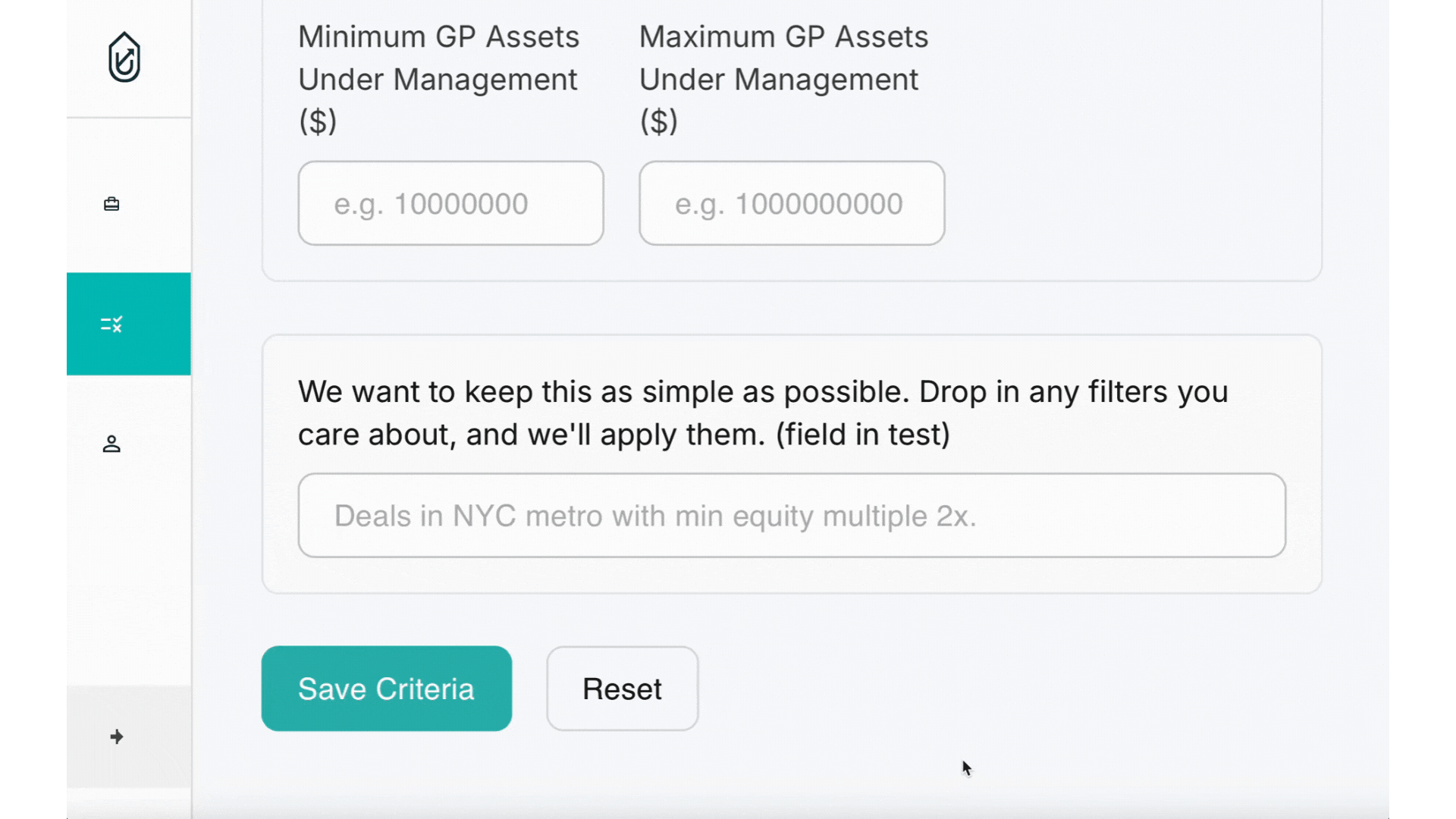Save the filter criteria

coord(386,689)
